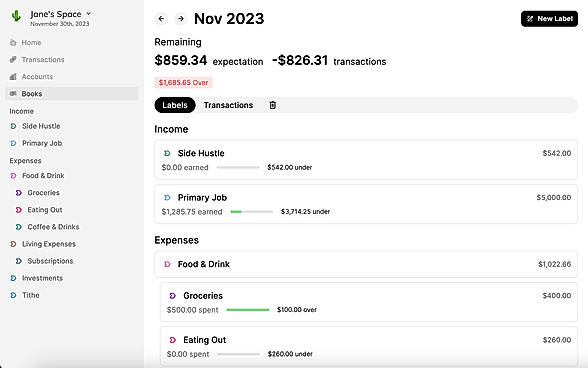
Task: Open the Groceries expense card
Action: pos(369,302)
